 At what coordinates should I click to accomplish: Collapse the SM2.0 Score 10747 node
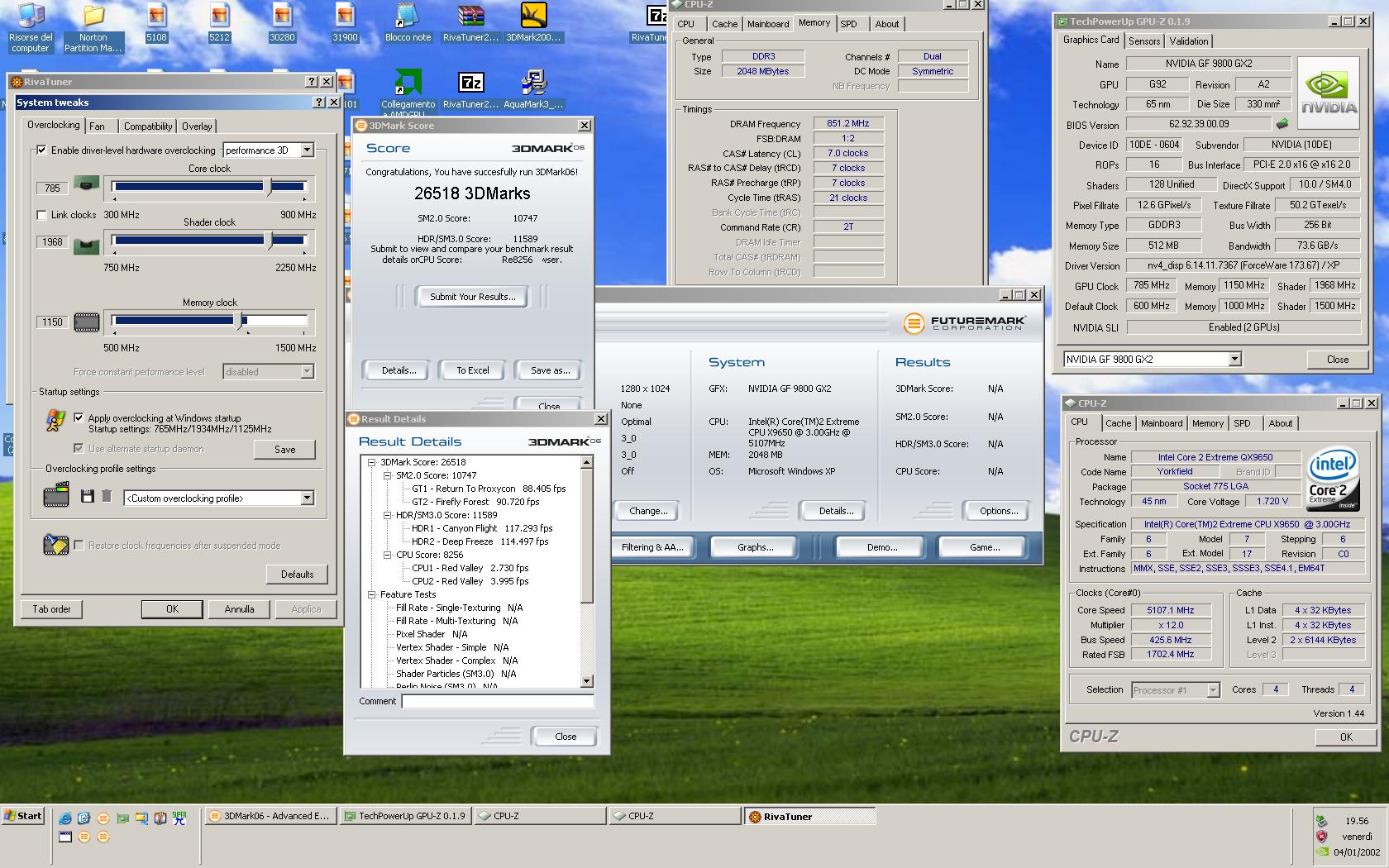pos(388,475)
